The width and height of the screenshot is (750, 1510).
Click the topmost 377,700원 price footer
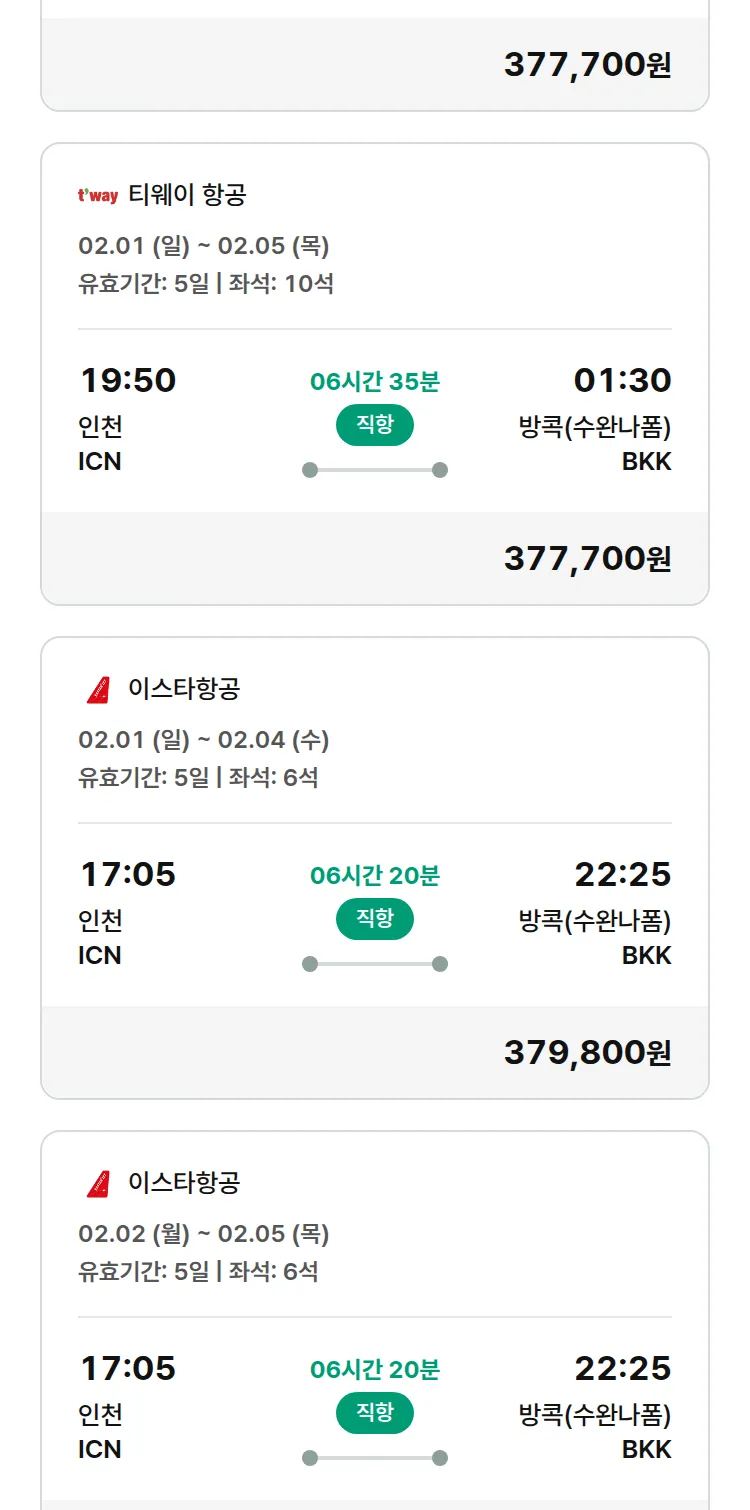pyautogui.click(x=587, y=64)
